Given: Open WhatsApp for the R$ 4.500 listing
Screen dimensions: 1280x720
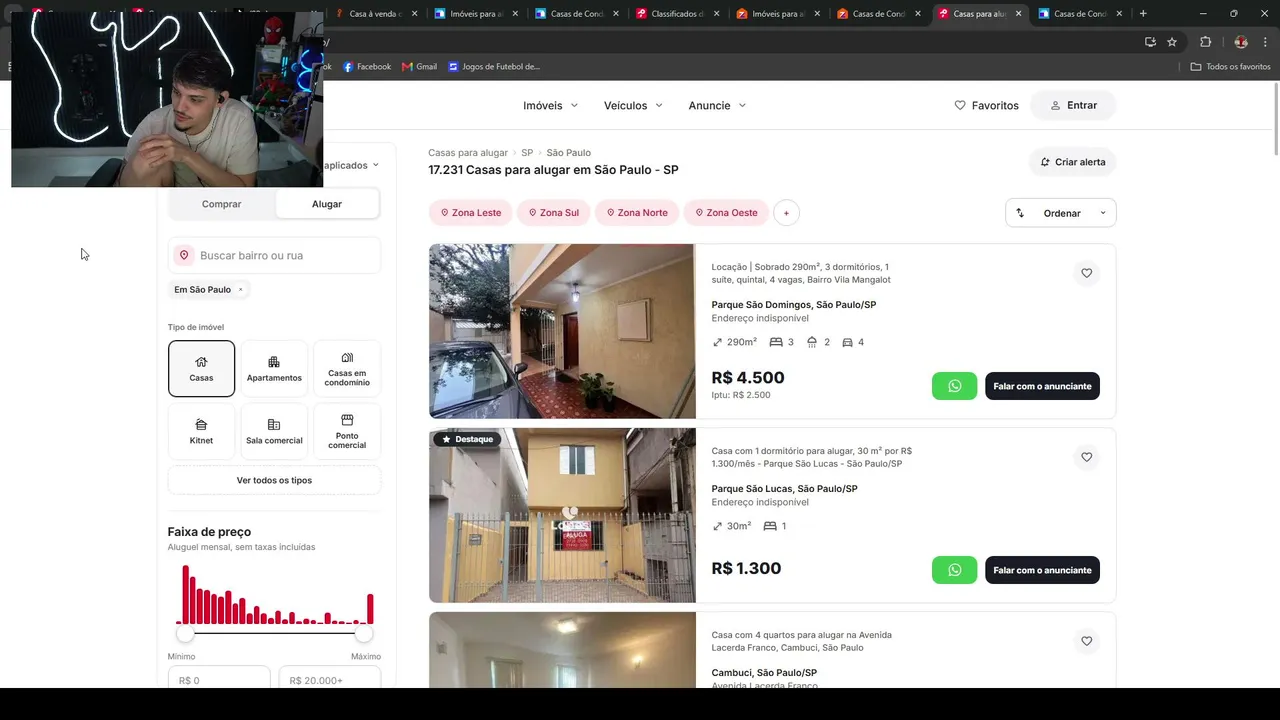Looking at the screenshot, I should [x=954, y=386].
